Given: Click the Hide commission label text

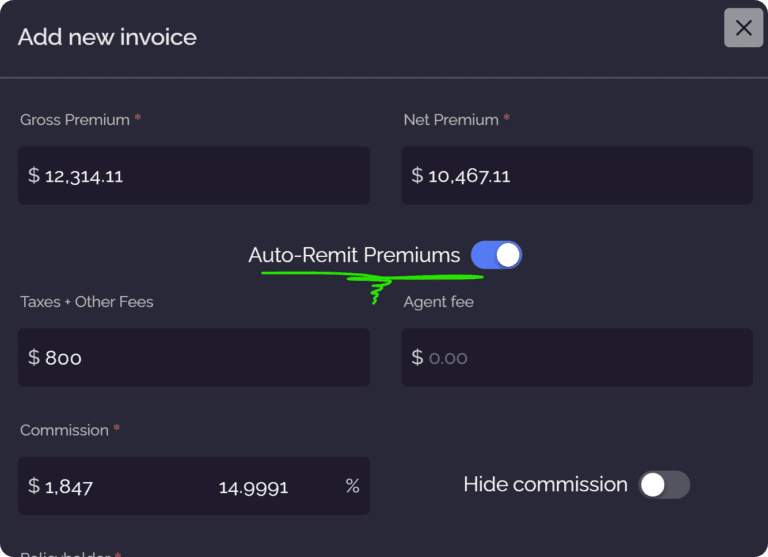Looking at the screenshot, I should tap(545, 484).
